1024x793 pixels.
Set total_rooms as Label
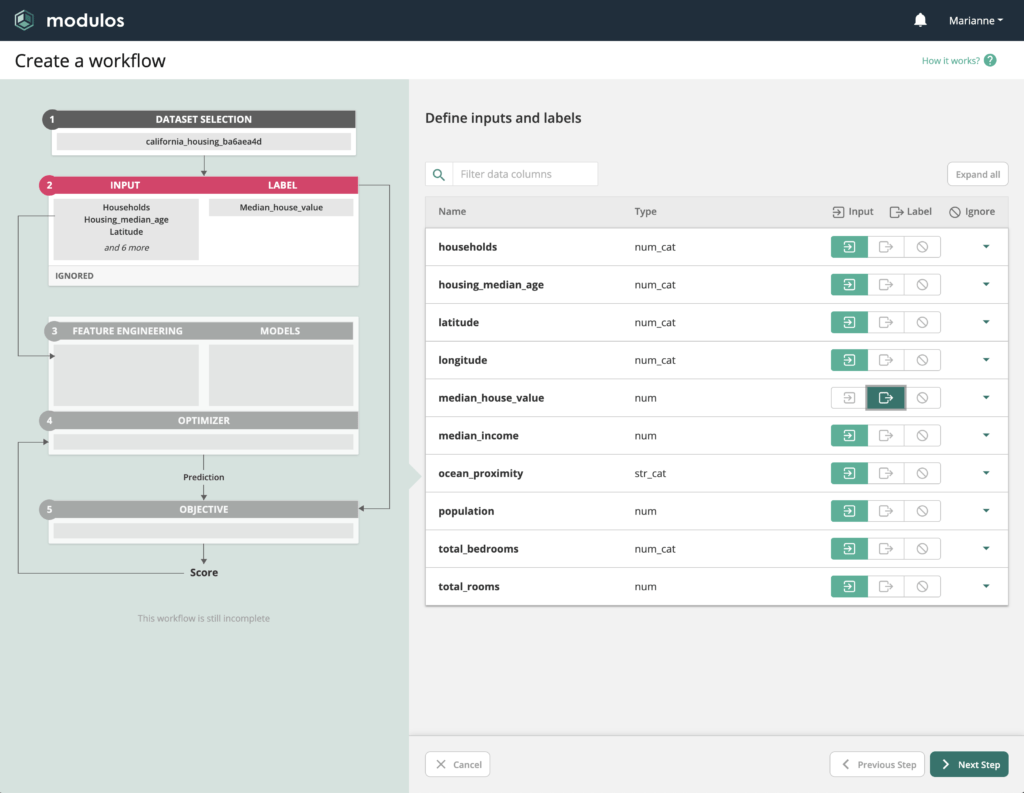886,587
